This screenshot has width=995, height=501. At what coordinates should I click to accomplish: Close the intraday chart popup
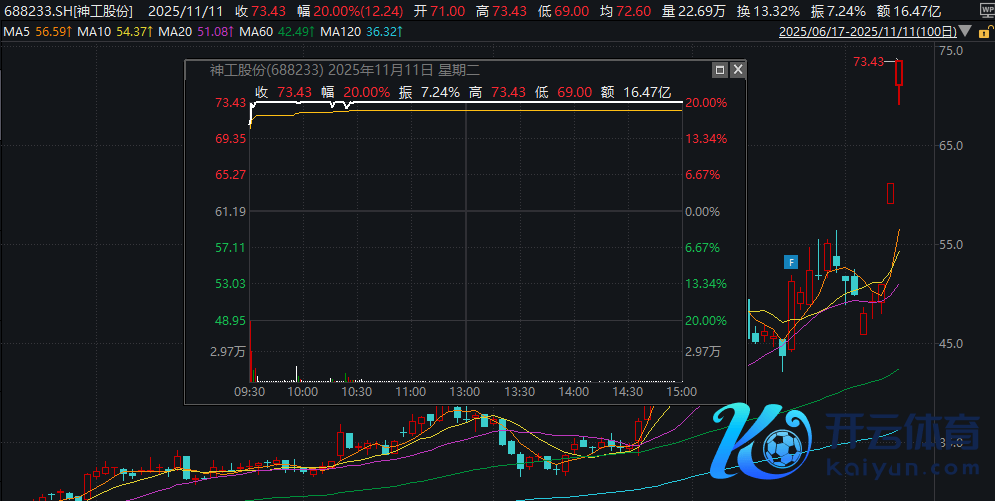(737, 70)
